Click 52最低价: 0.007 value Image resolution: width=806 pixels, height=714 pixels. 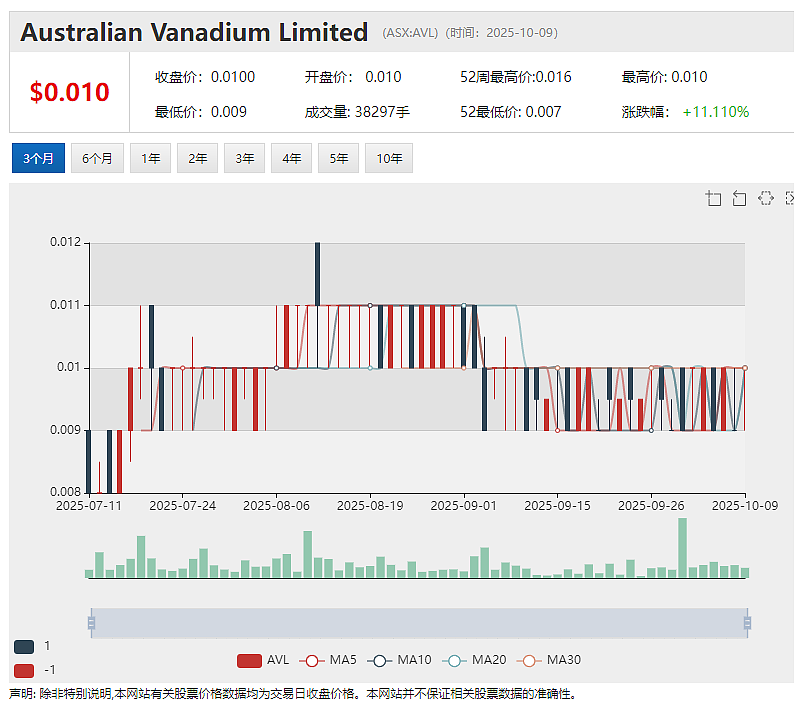[x=510, y=112]
